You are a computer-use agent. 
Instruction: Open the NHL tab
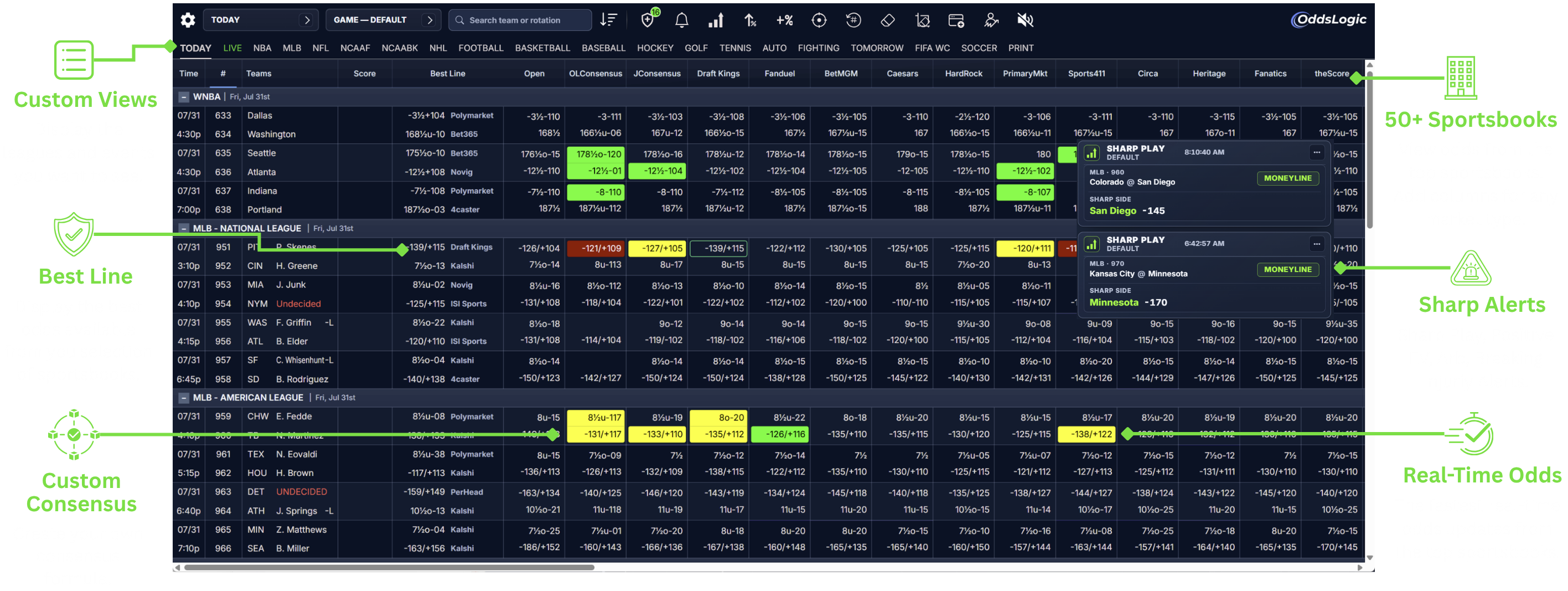[x=438, y=48]
